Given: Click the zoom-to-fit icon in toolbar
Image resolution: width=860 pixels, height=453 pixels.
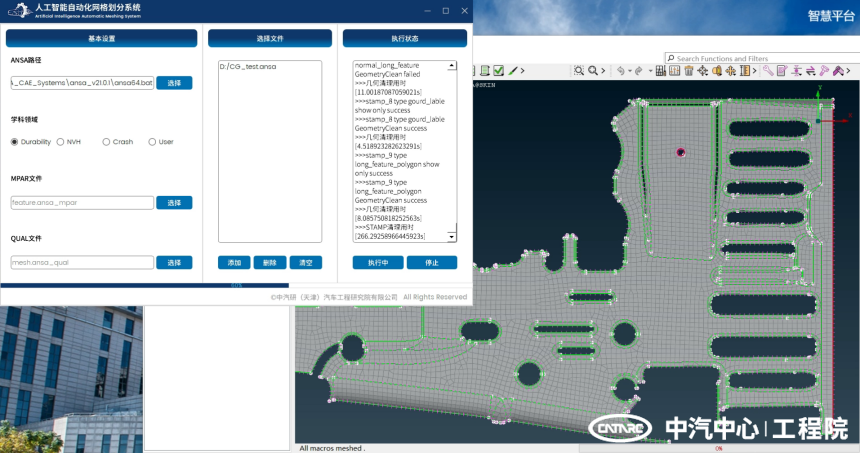Looking at the screenshot, I should click(x=578, y=70).
